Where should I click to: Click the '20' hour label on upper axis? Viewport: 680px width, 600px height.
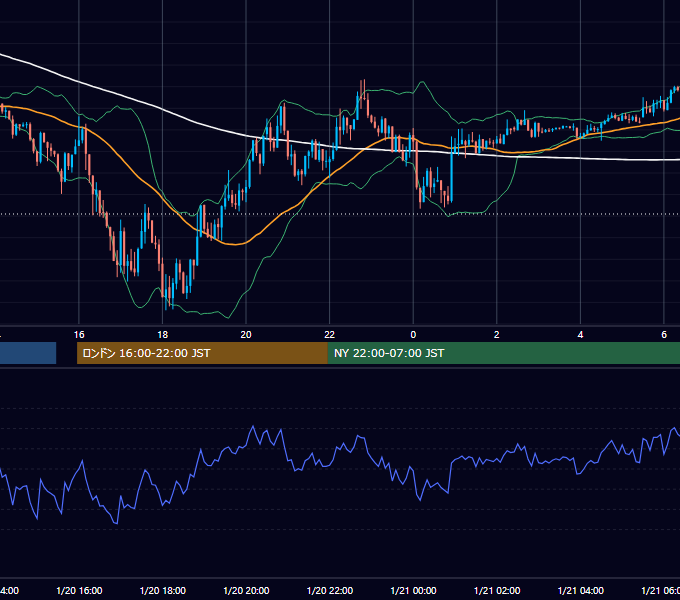point(246,334)
